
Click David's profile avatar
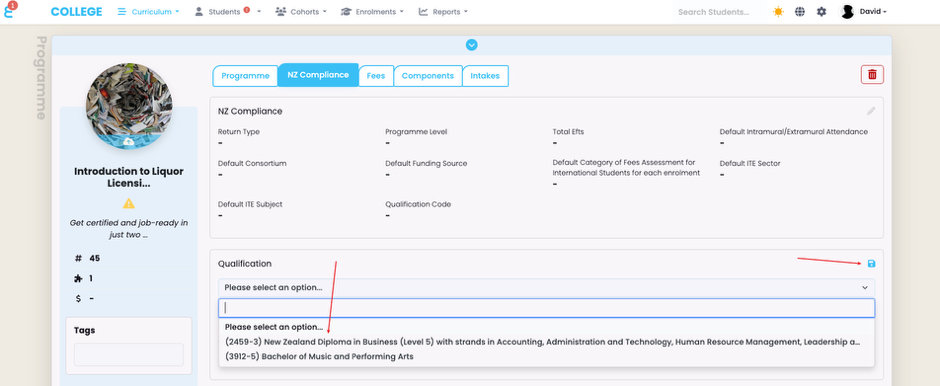847,12
